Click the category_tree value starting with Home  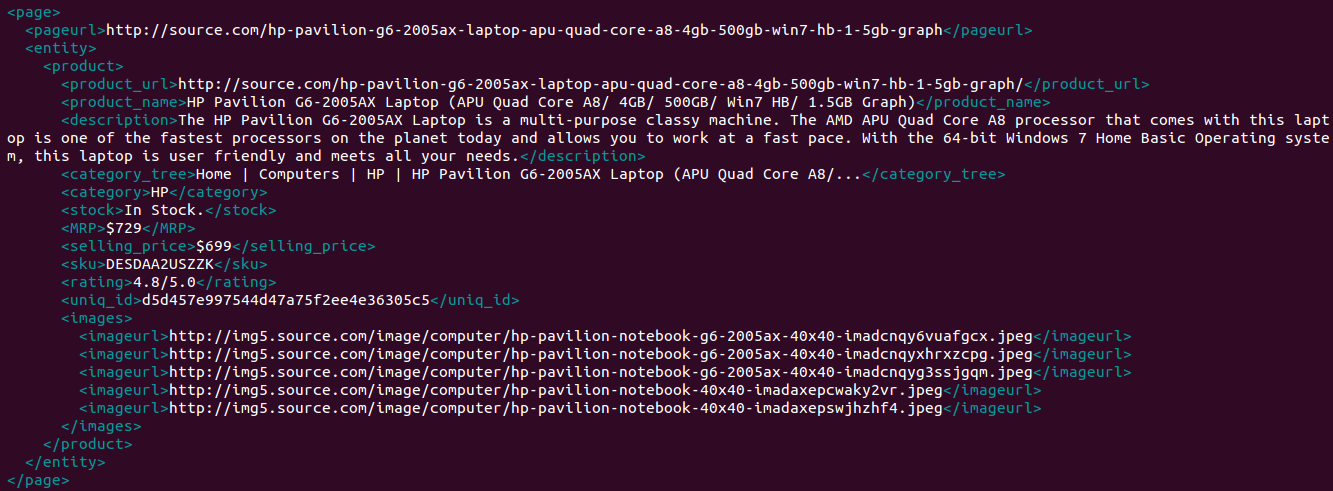click(x=528, y=174)
